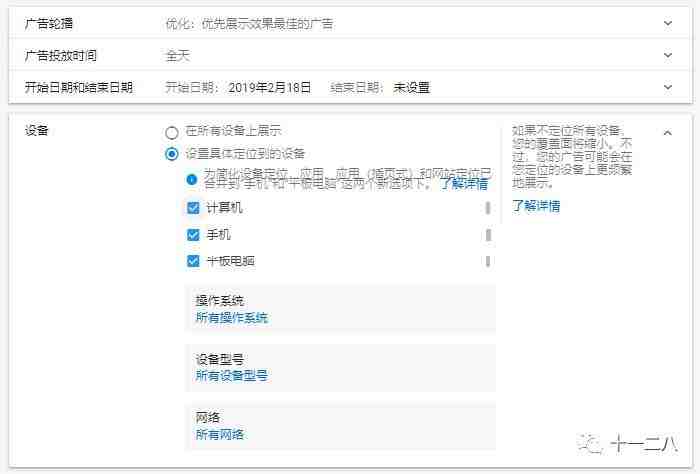This screenshot has width=700, height=474.
Task: Click the gray bar beside 平板电脑
Action: tap(488, 261)
